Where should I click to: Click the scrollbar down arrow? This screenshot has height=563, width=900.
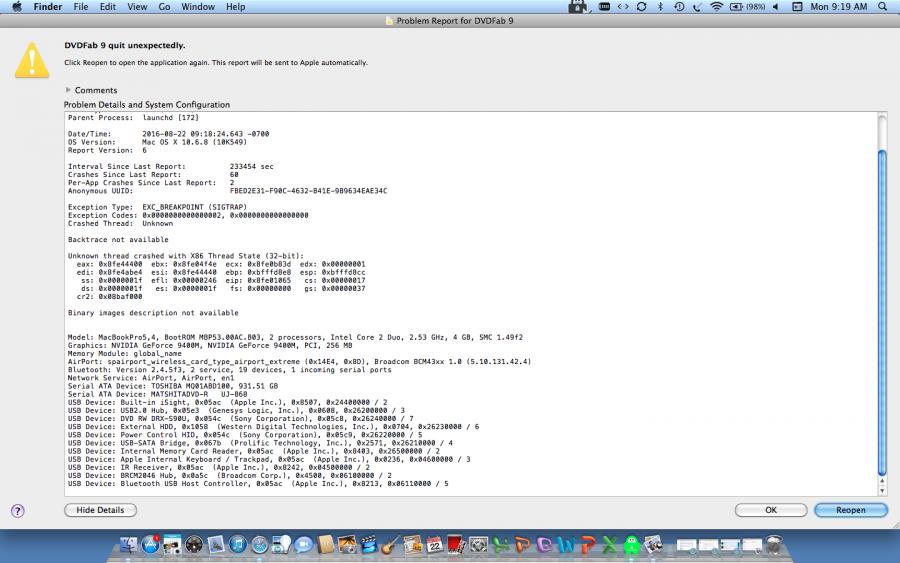pos(882,491)
